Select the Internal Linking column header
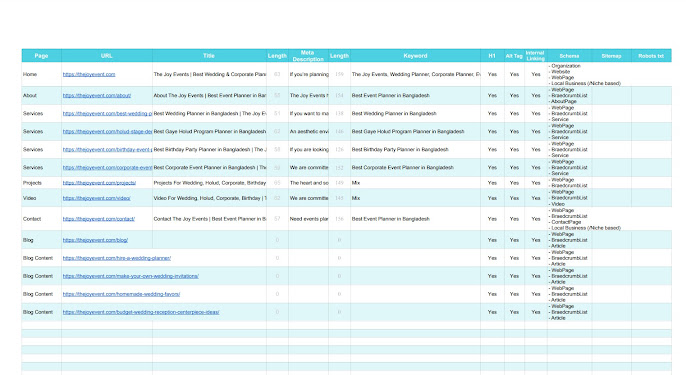Screen dimensions: 686x375 [x=536, y=56]
